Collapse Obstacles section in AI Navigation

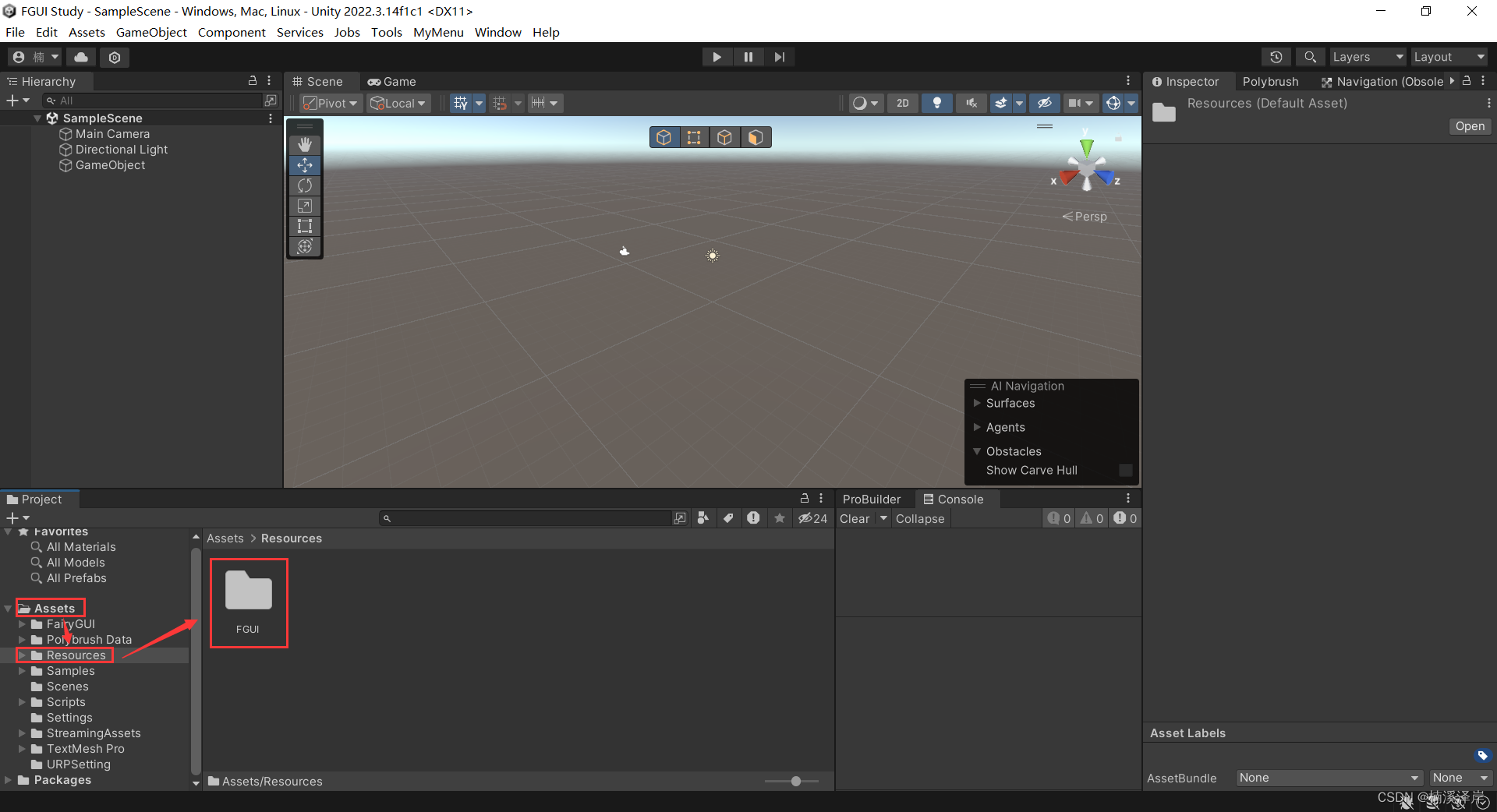point(977,451)
